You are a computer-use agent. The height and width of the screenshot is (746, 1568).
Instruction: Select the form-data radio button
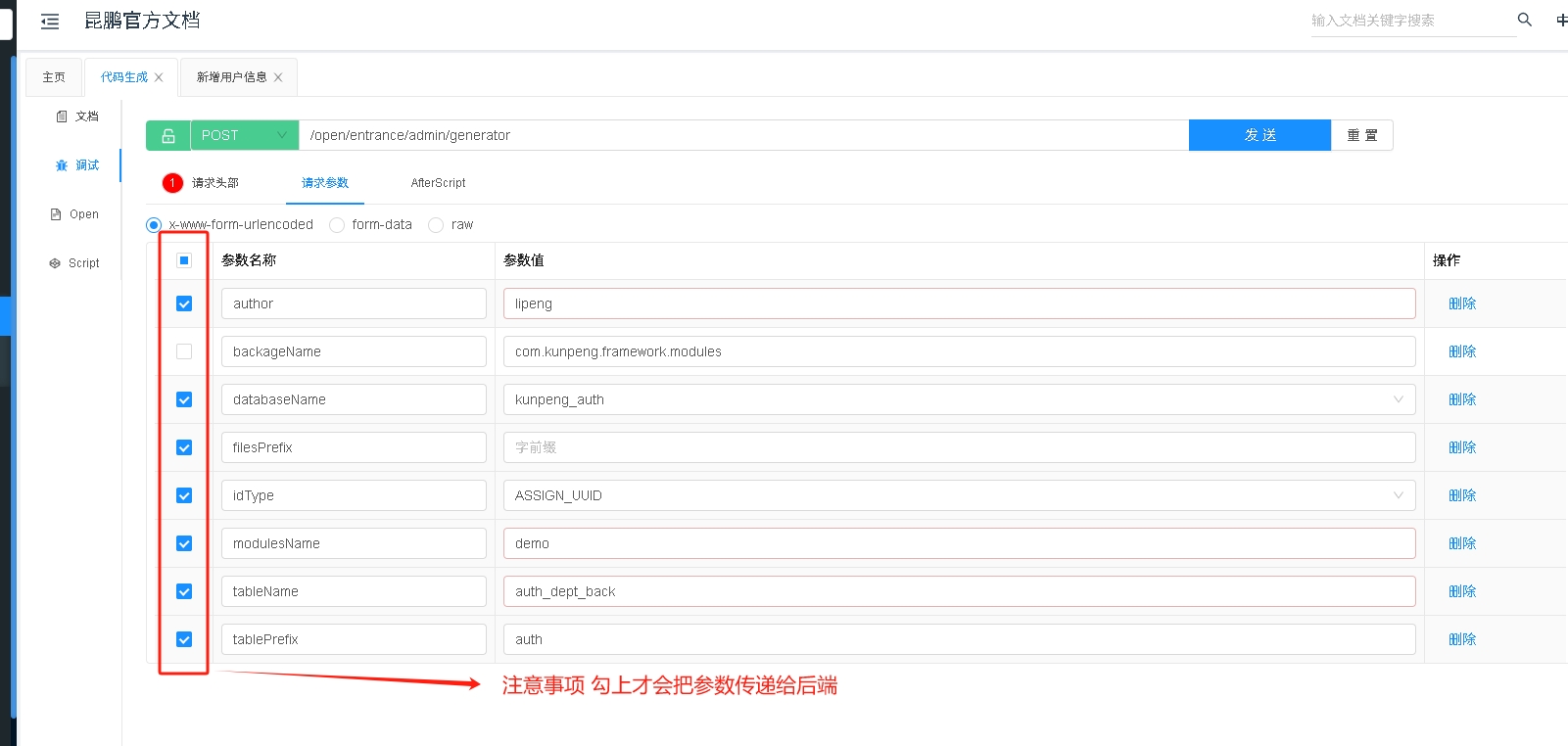[337, 225]
